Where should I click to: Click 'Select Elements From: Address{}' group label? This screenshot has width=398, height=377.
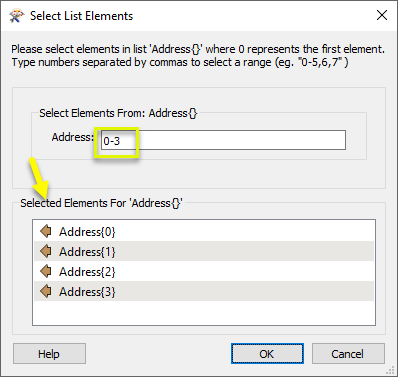[x=118, y=113]
